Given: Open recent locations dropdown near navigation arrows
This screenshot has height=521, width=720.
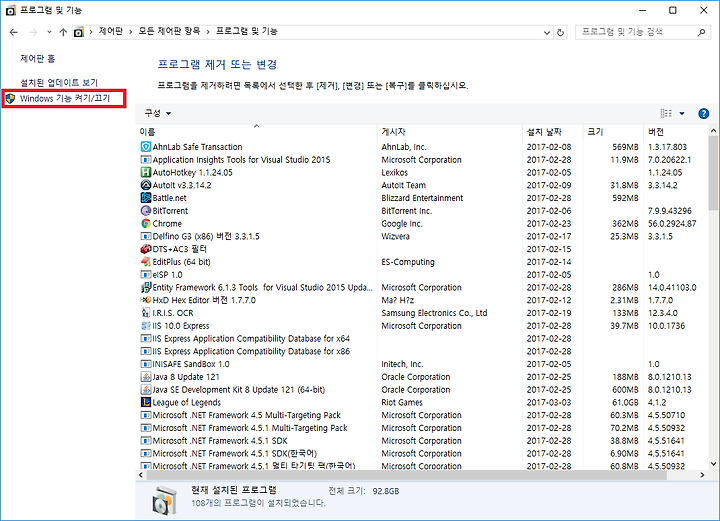Looking at the screenshot, I should tap(49, 32).
